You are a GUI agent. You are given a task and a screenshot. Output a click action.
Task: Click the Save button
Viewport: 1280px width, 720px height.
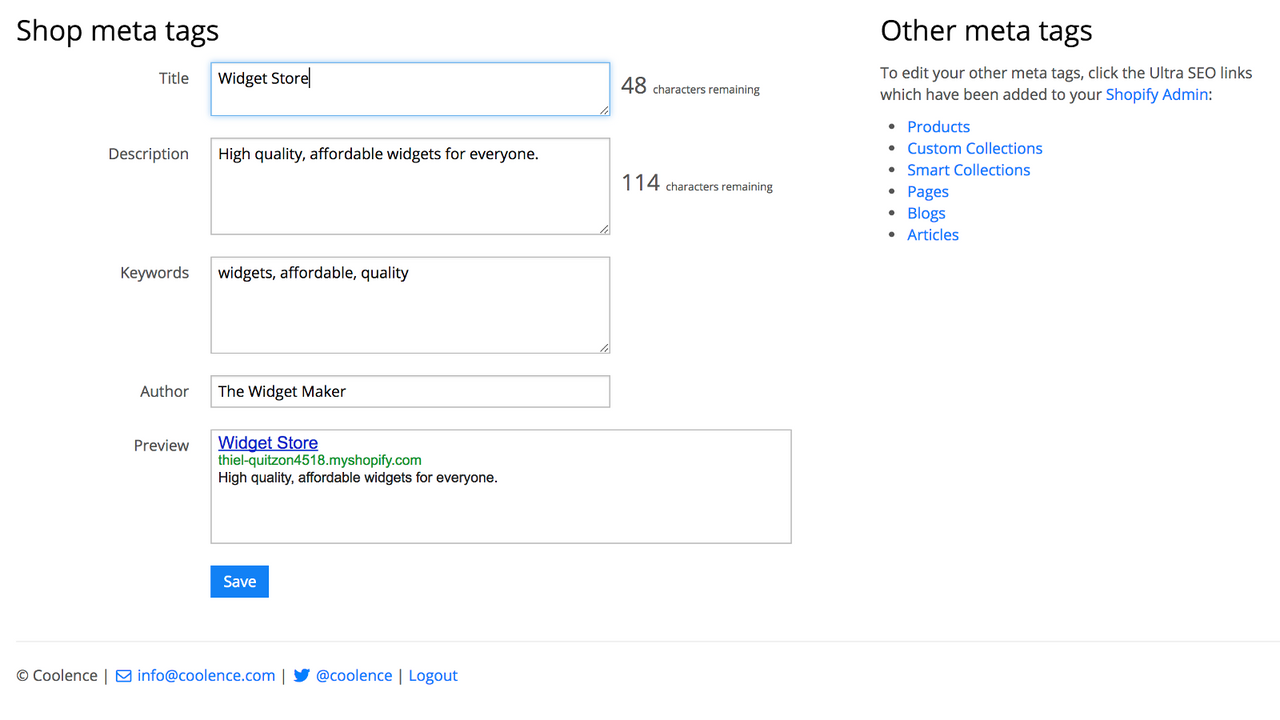[x=239, y=581]
